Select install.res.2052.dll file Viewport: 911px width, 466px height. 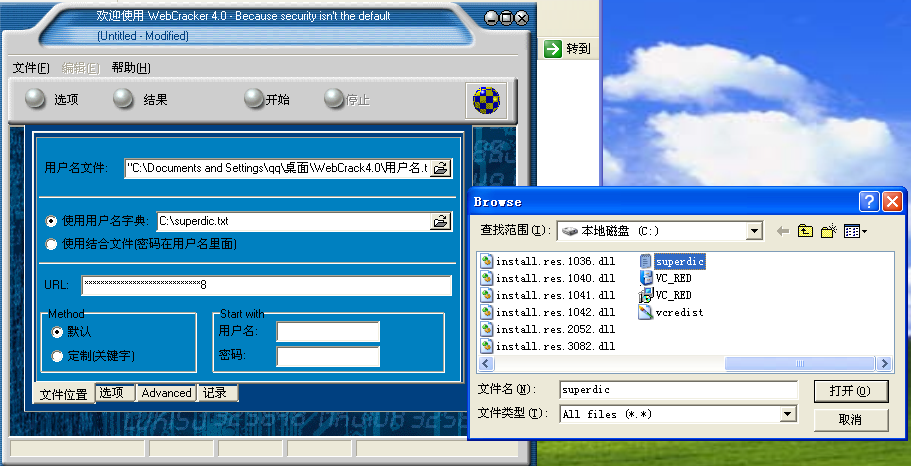[548, 329]
